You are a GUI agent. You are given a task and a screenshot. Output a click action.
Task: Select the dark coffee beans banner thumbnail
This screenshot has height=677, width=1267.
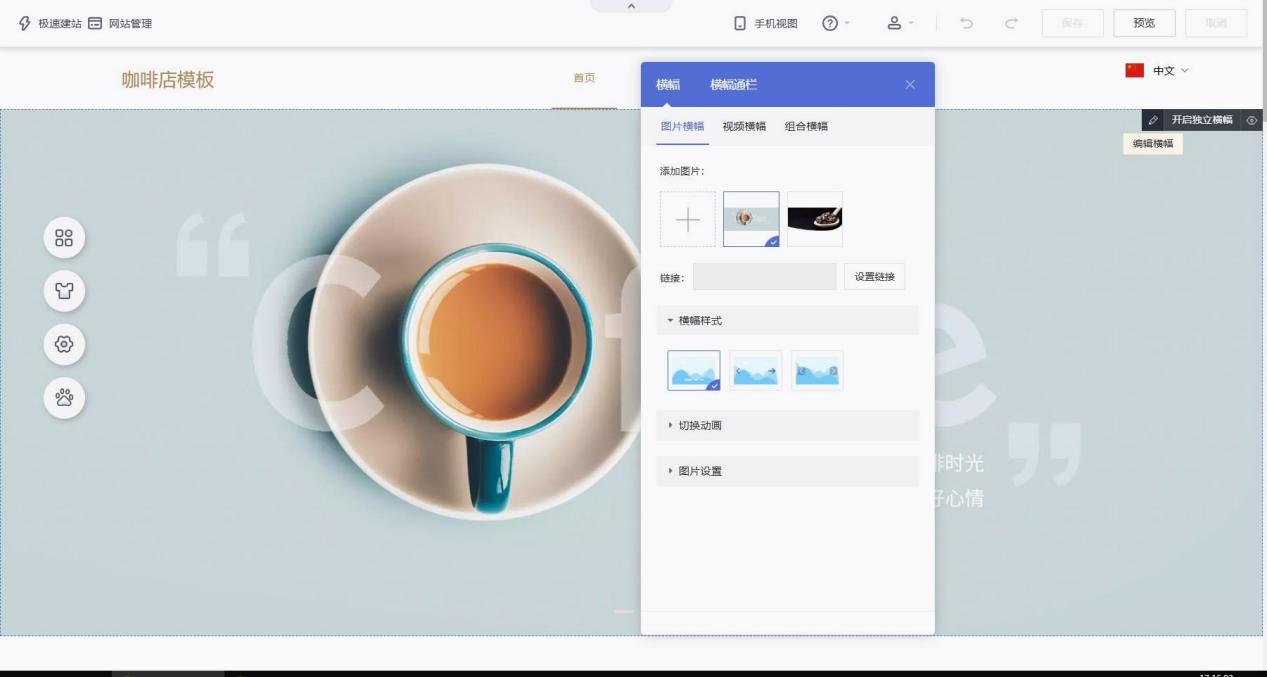point(814,219)
